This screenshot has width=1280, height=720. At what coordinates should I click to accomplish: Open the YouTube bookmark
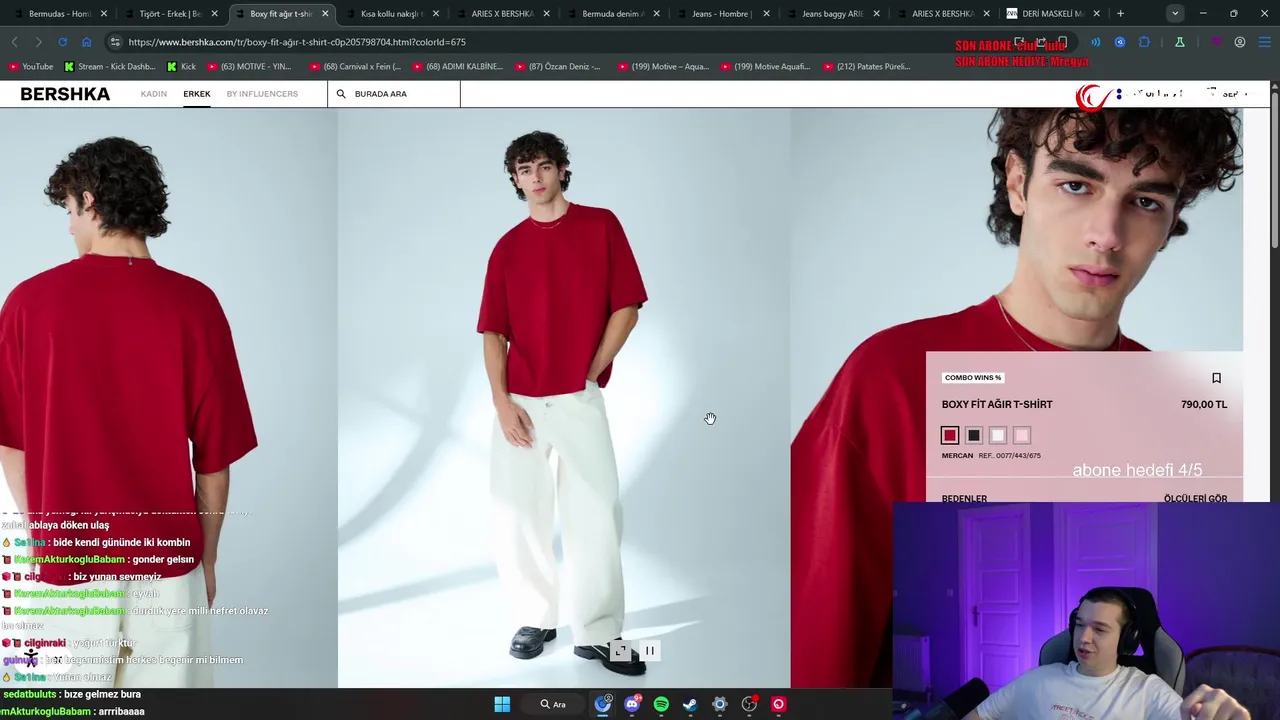point(30,67)
